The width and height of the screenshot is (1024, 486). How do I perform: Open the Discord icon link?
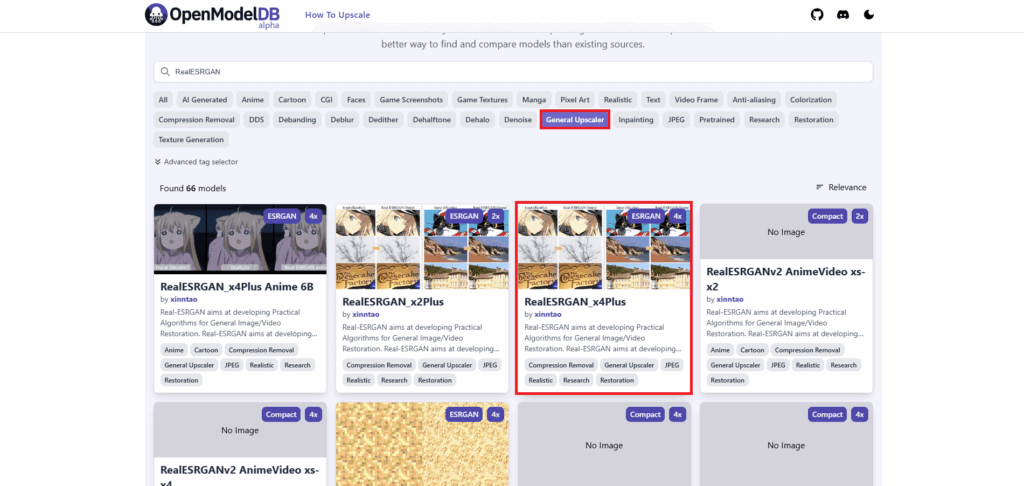[x=842, y=15]
